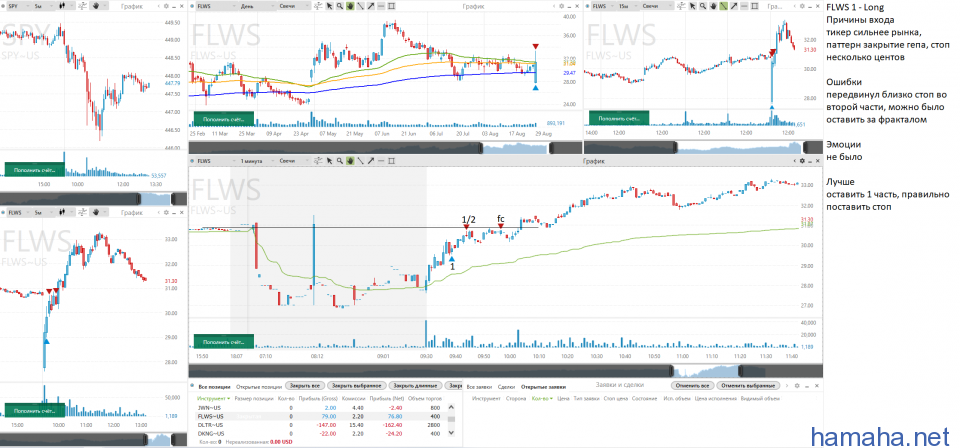
Task: Open SPY ticker dropdown in top-left chart
Action: (x=19, y=6)
